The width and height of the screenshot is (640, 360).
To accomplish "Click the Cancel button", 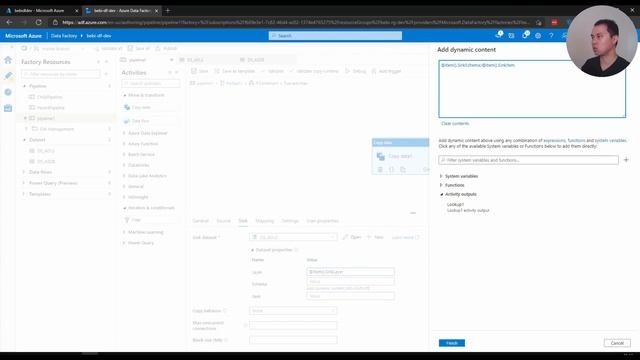I will pyautogui.click(x=617, y=343).
